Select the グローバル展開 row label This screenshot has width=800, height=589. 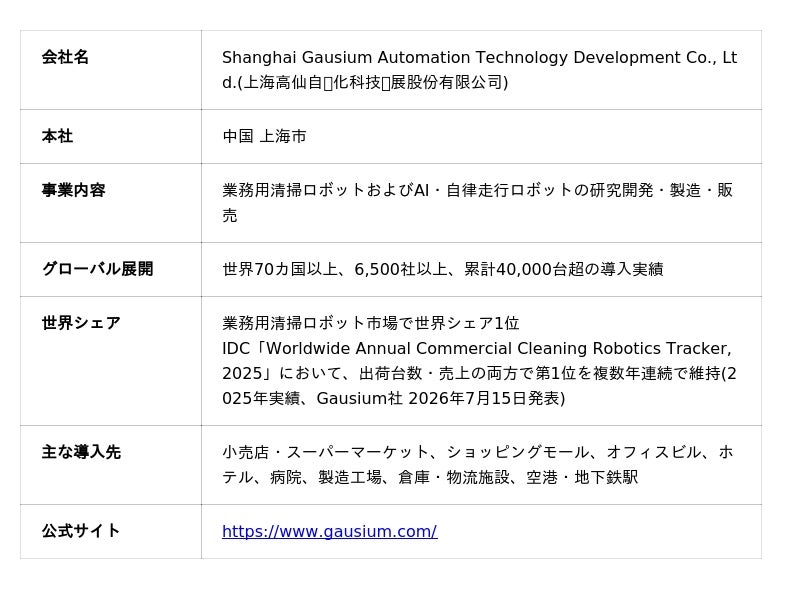(97, 268)
